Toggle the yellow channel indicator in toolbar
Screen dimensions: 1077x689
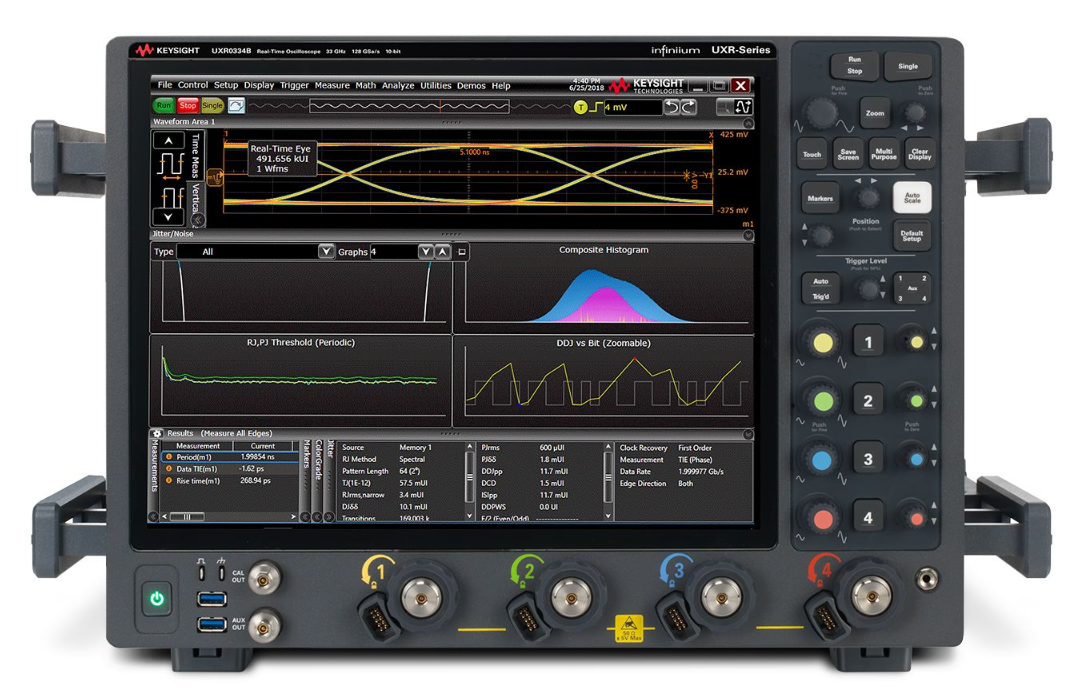tap(579, 107)
